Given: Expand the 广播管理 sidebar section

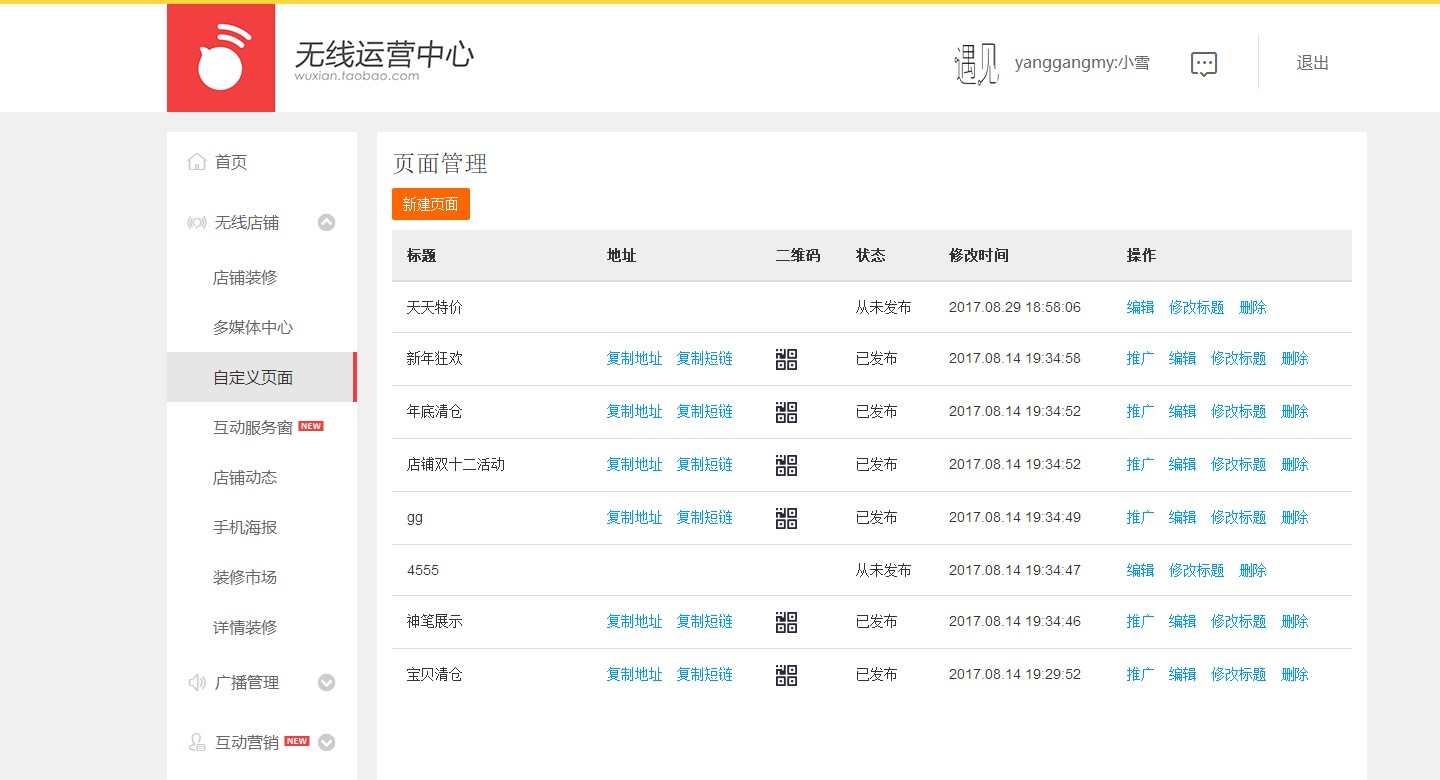Looking at the screenshot, I should [326, 683].
